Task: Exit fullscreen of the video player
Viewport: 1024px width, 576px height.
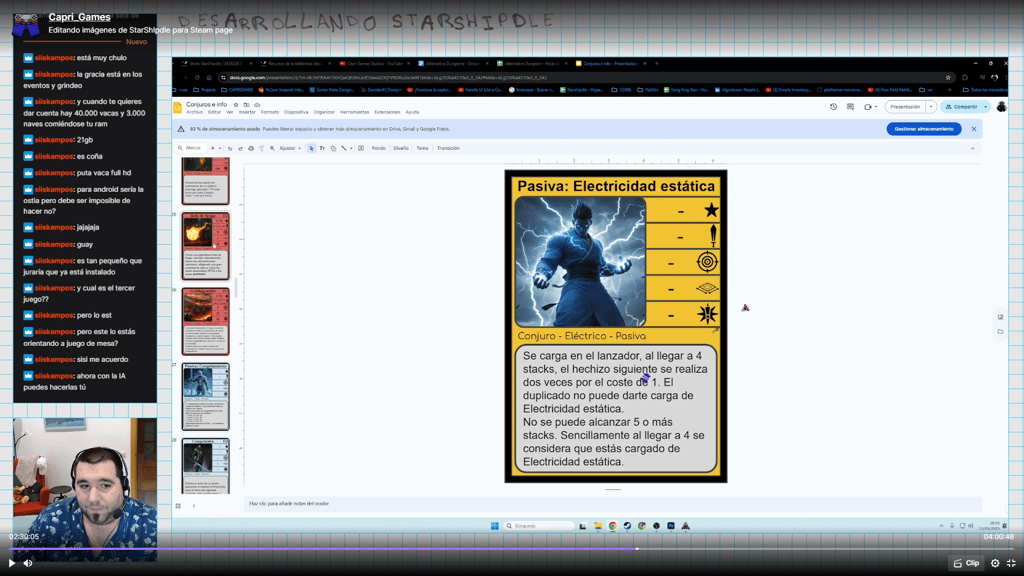Action: (1011, 563)
